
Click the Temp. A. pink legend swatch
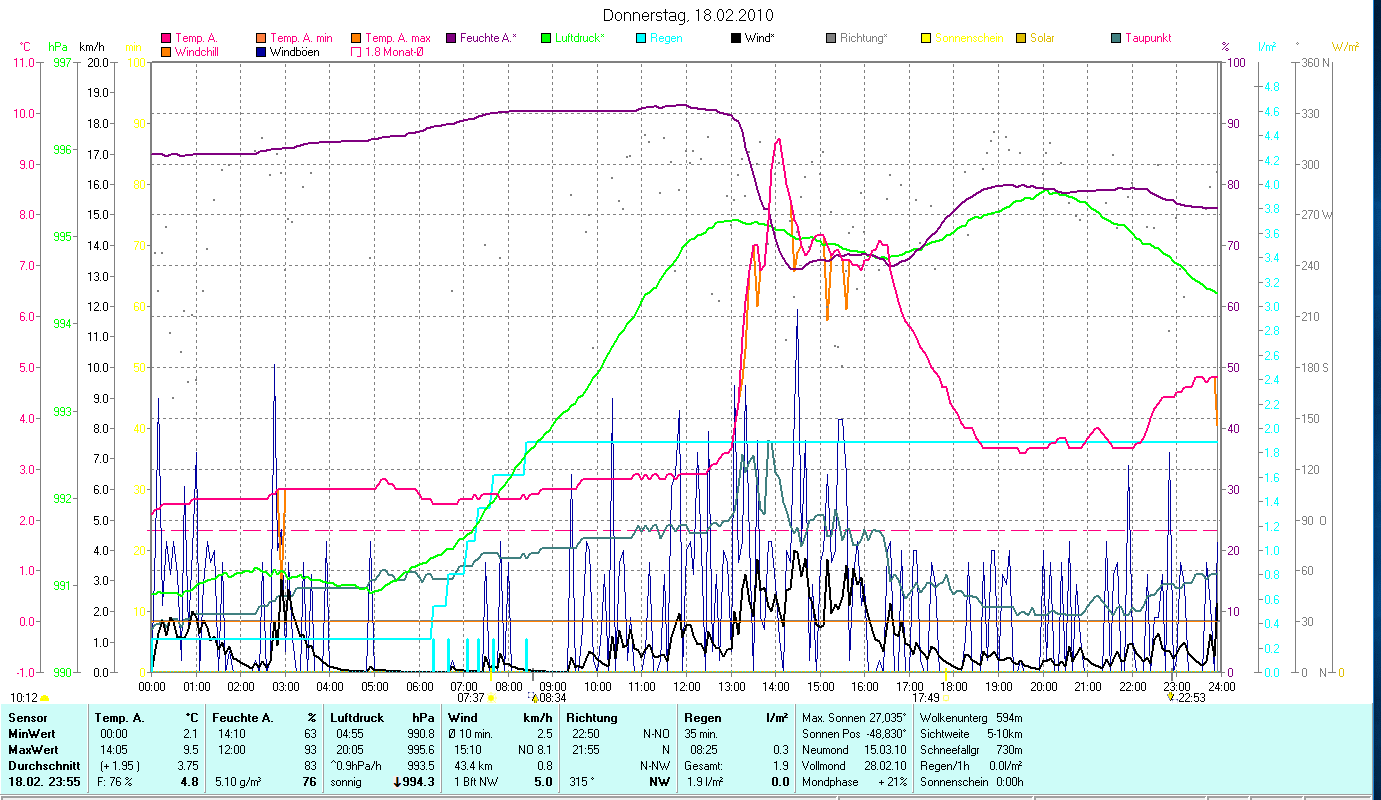coord(166,38)
